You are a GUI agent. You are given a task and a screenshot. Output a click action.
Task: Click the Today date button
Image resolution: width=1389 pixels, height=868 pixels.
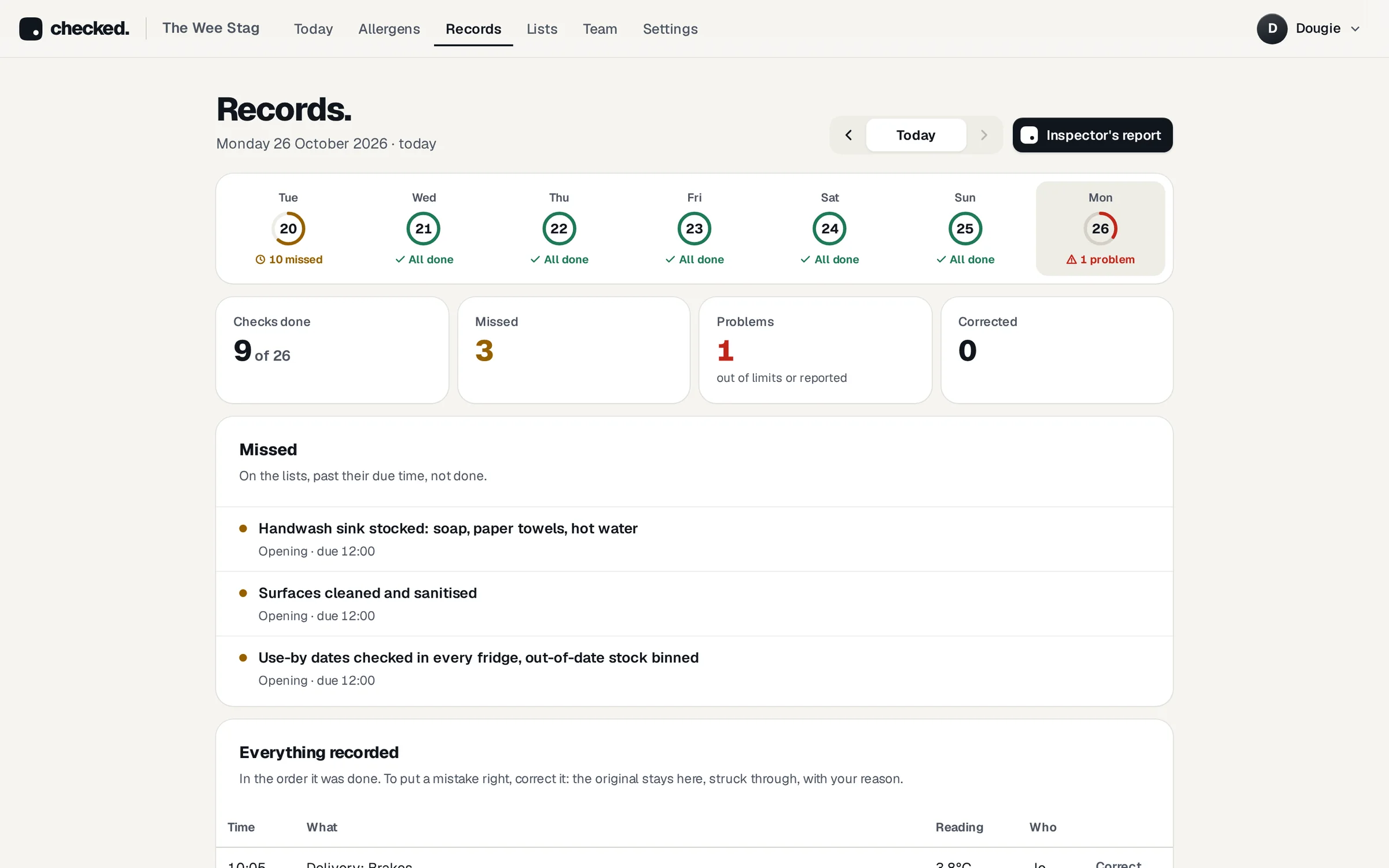click(916, 135)
